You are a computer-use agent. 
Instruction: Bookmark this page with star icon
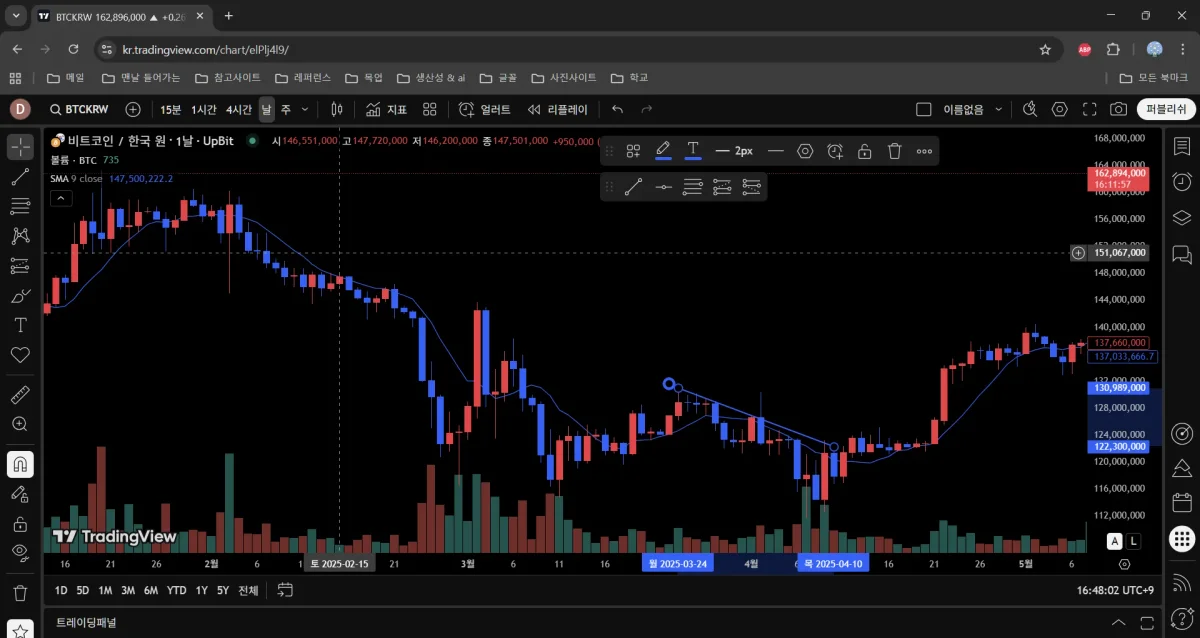point(1045,49)
